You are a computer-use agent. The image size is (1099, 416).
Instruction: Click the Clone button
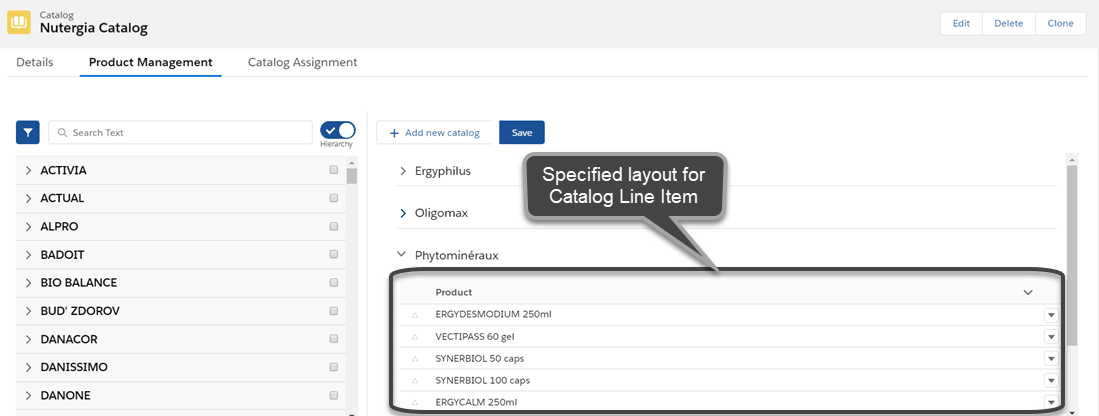click(x=1060, y=23)
